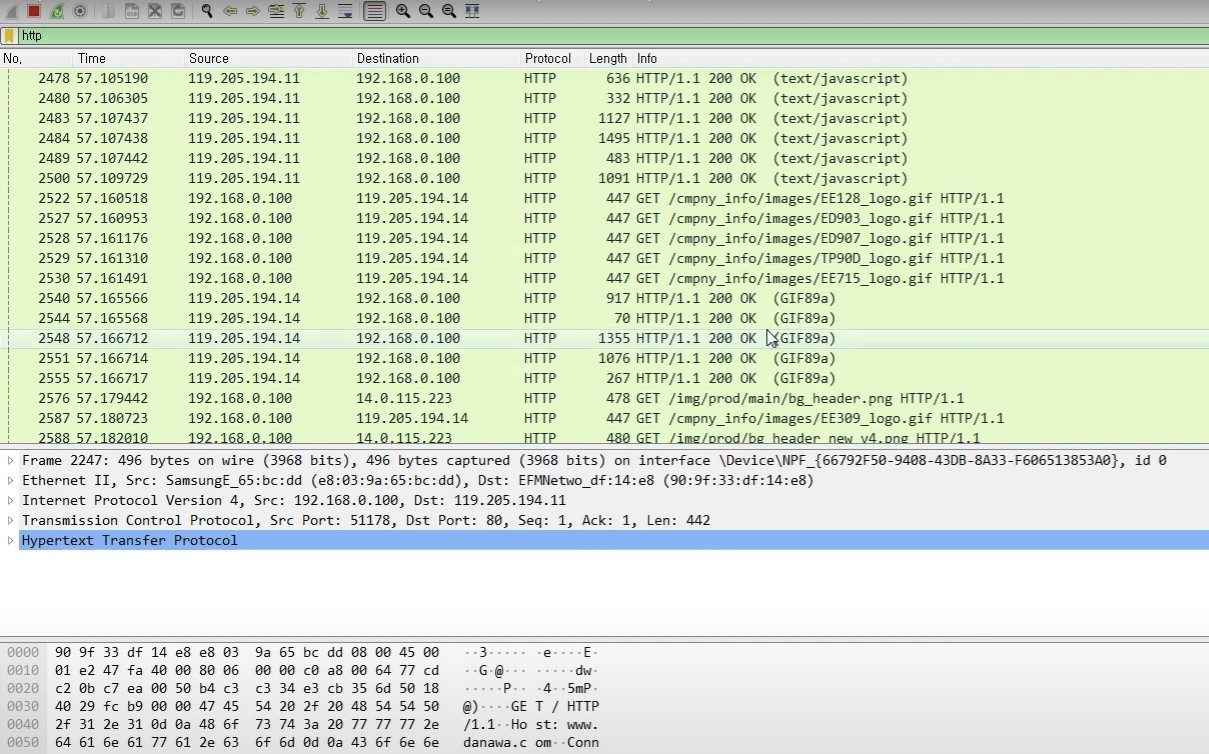This screenshot has height=754, width=1209.
Task: Save the capture file icon
Action: click(x=132, y=11)
